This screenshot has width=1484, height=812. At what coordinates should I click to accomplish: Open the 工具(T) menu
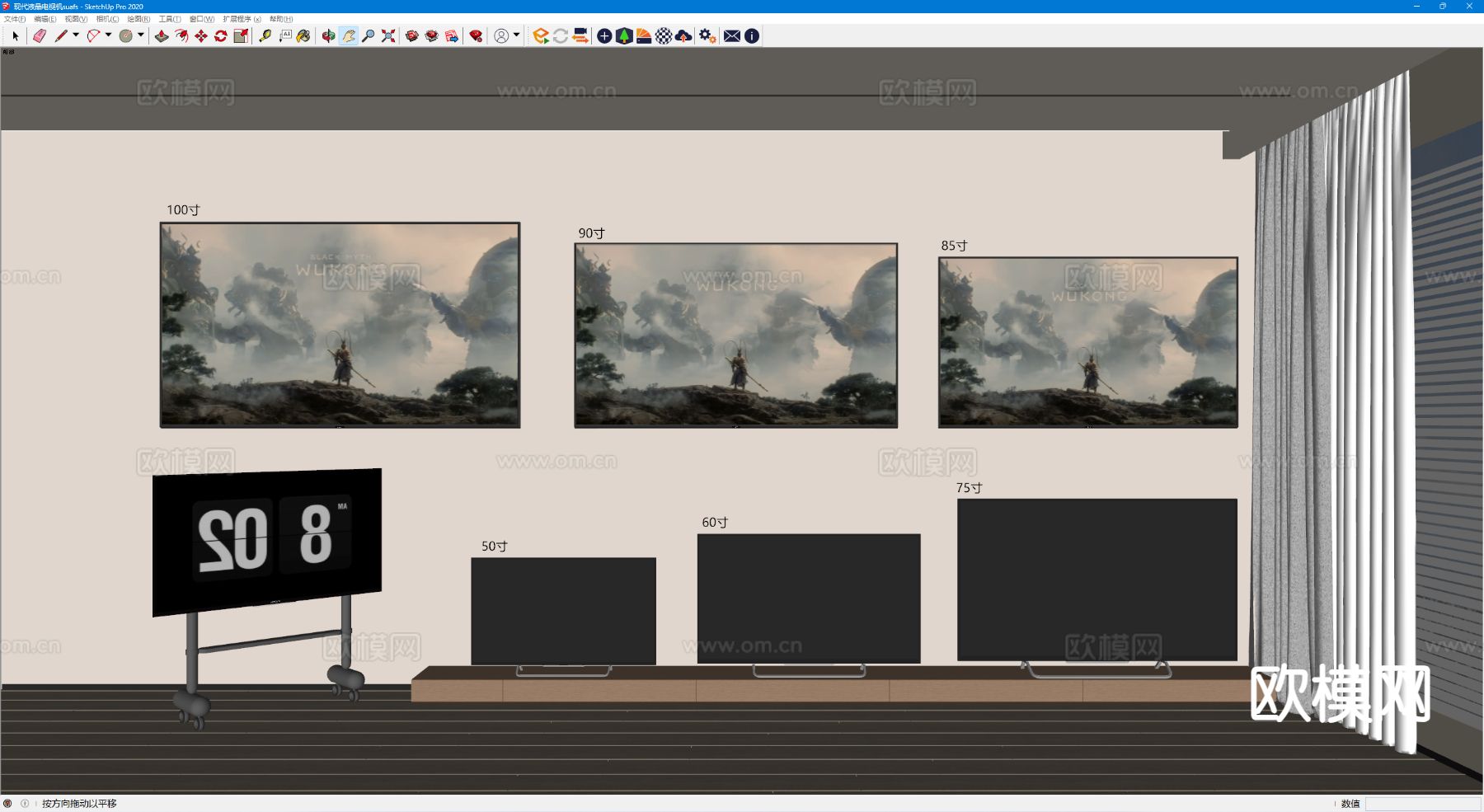click(x=170, y=19)
